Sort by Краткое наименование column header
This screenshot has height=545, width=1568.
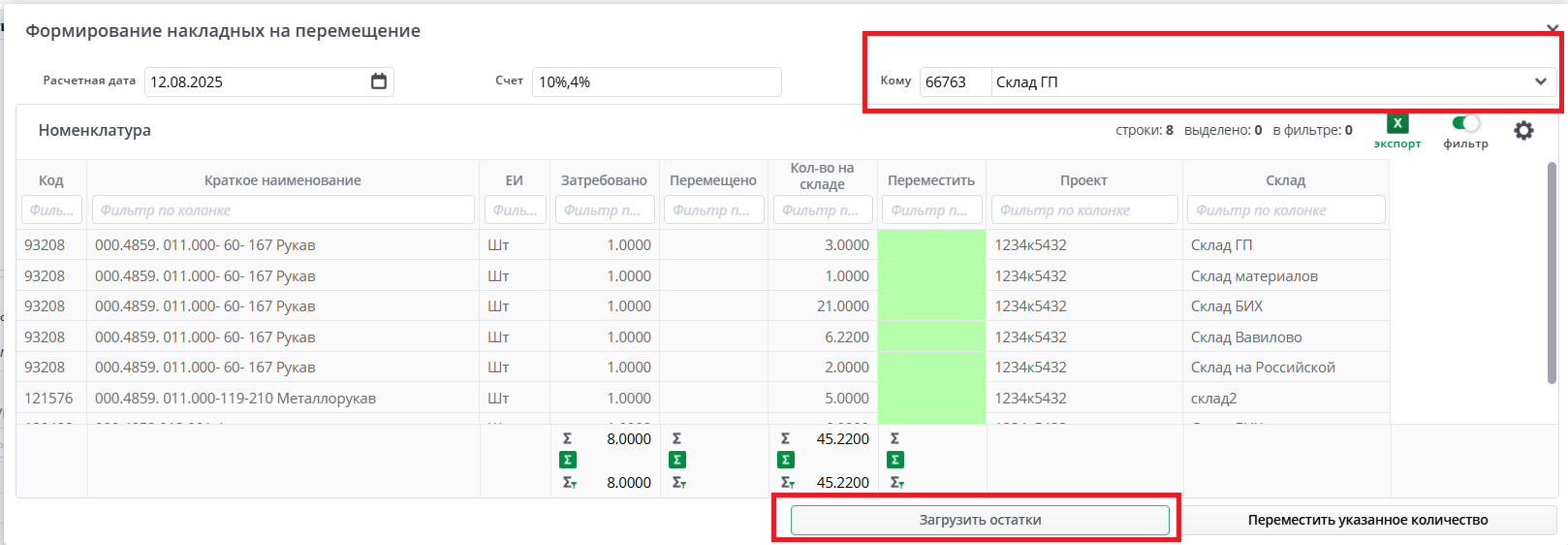point(282,180)
